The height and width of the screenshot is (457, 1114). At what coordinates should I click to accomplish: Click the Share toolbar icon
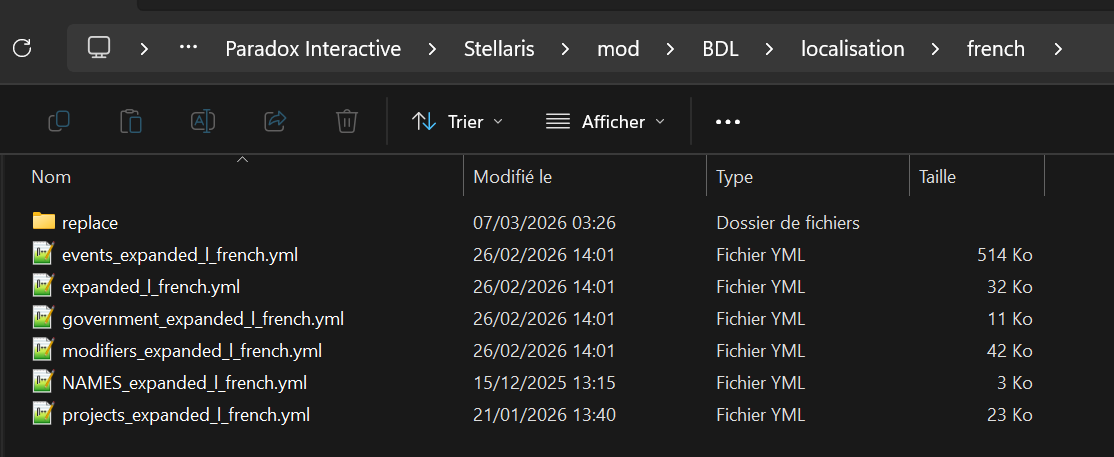[275, 122]
